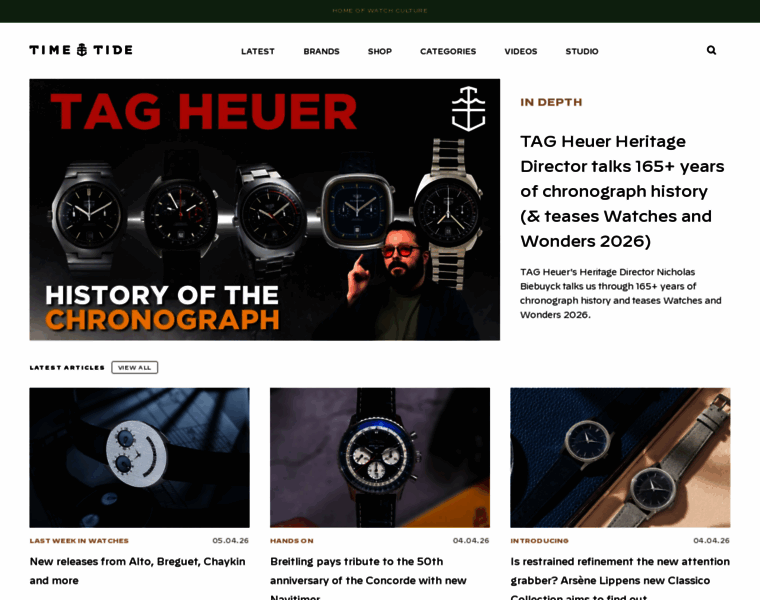The image size is (760, 600).
Task: Go to the Shop section
Action: click(380, 51)
